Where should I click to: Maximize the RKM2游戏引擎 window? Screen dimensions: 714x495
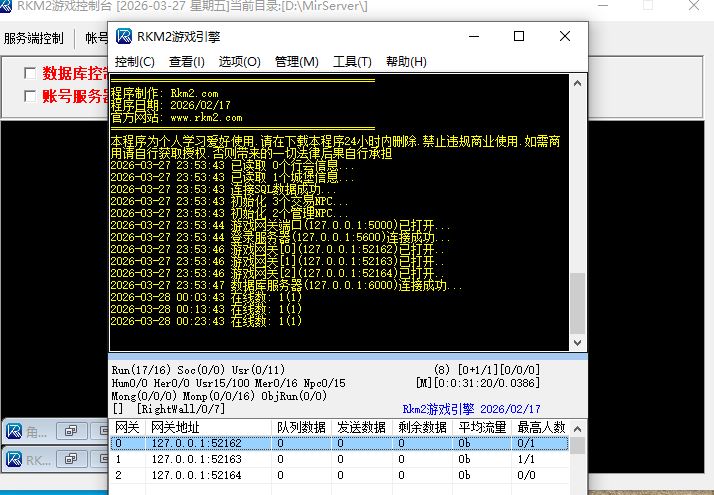pyautogui.click(x=519, y=37)
